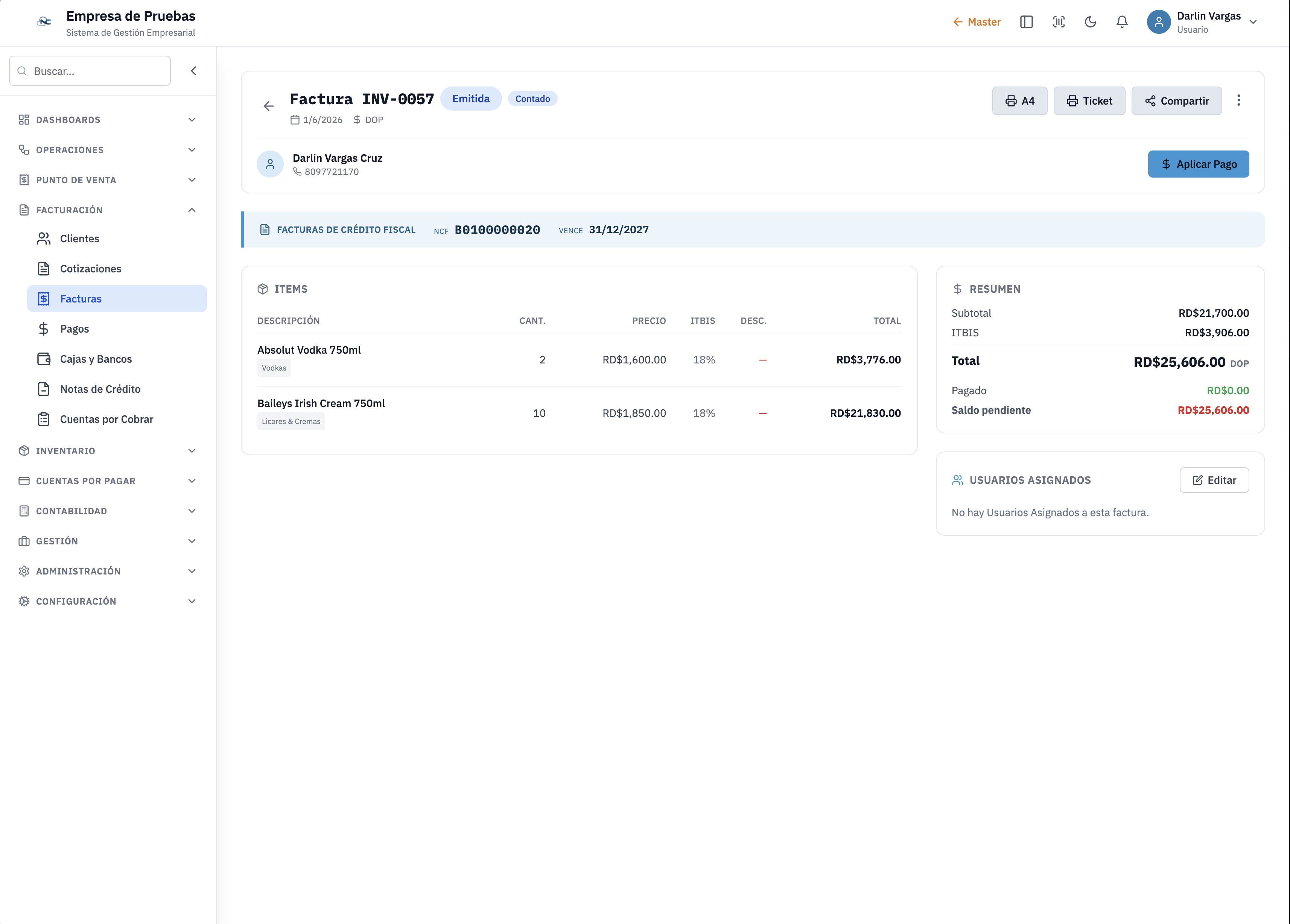Click the company logo icon
This screenshot has width=1290, height=924.
[x=44, y=21]
